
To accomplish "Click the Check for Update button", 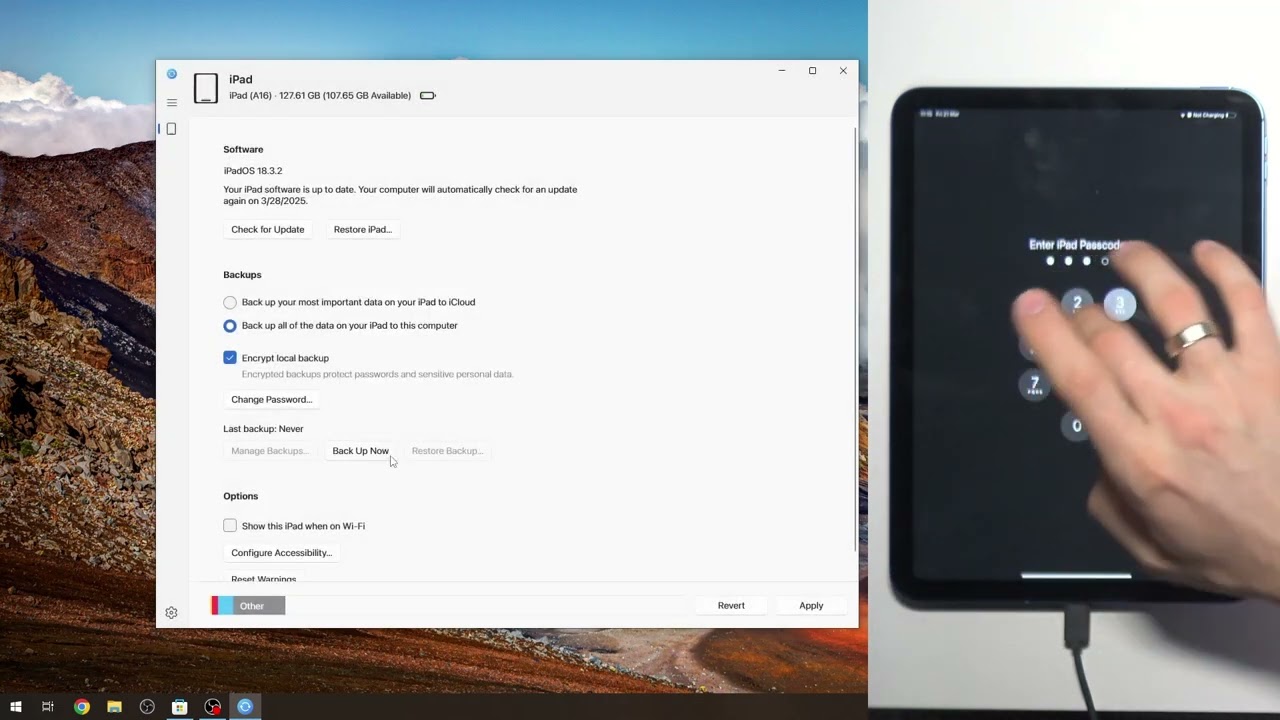I will tap(268, 230).
